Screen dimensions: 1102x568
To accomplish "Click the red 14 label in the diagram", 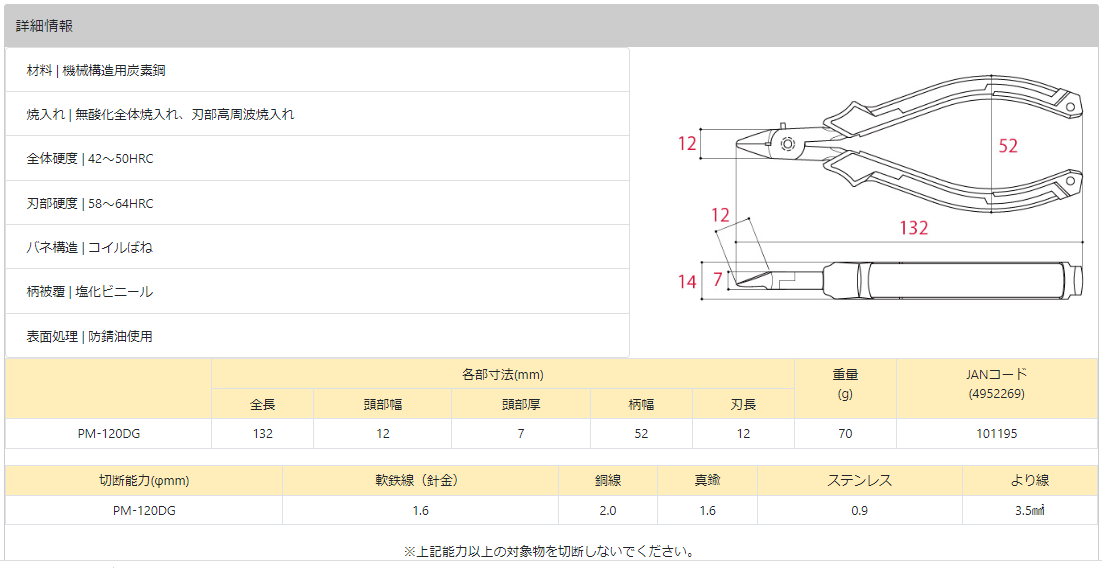I will 687,282.
